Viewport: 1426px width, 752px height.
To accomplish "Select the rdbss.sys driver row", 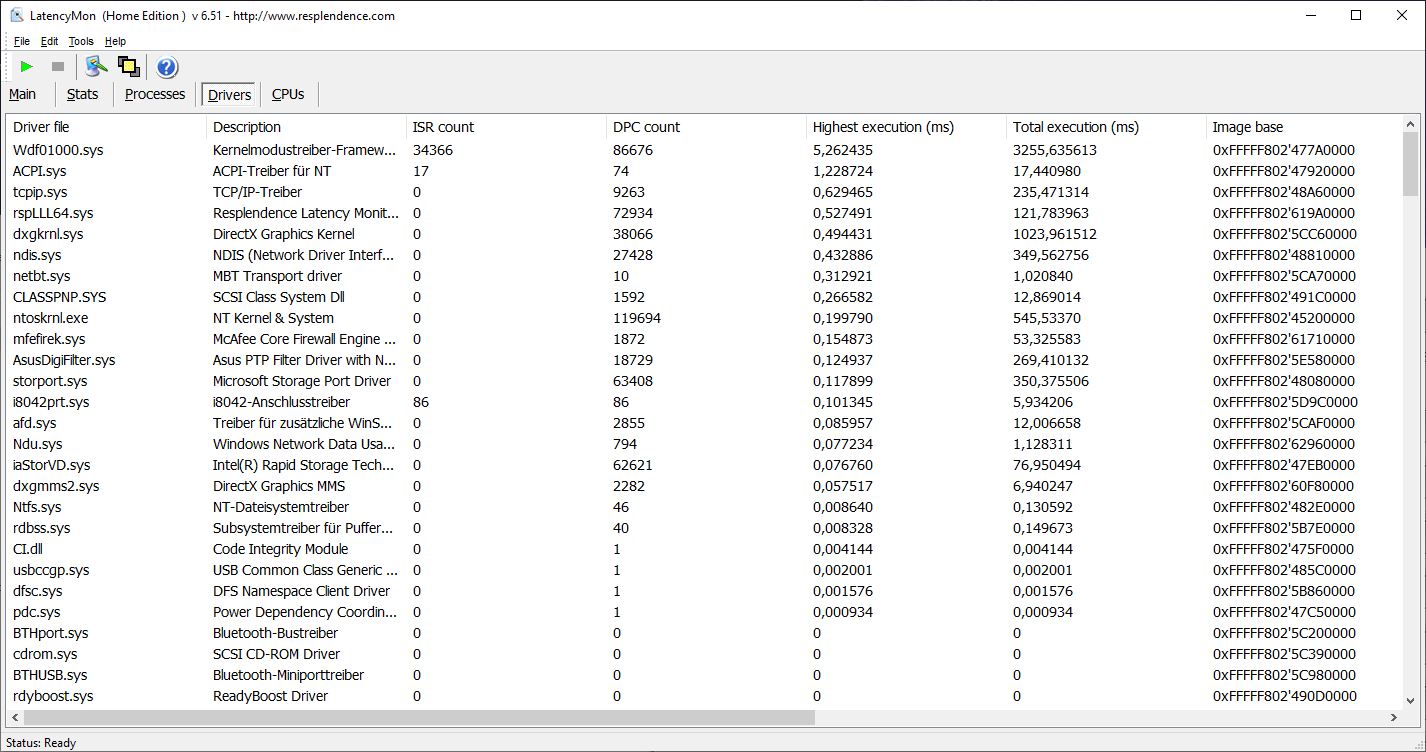I will (704, 528).
